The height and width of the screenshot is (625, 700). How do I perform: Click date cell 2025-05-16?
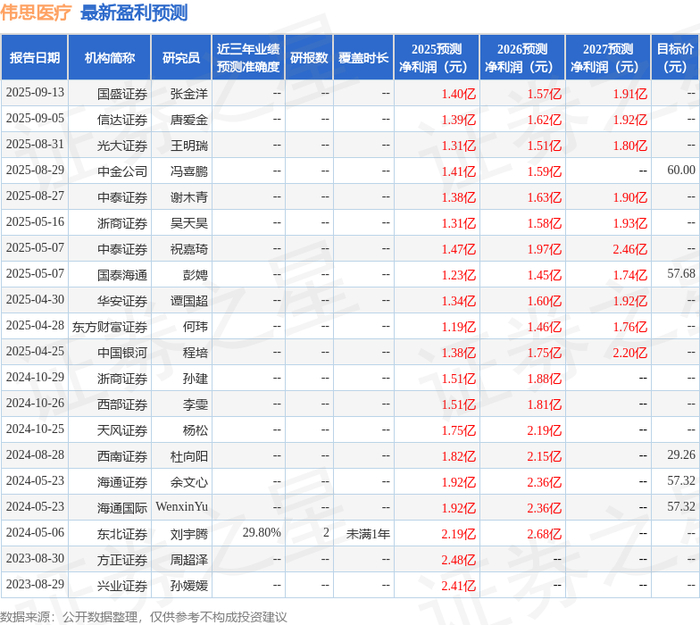[x=35, y=222]
